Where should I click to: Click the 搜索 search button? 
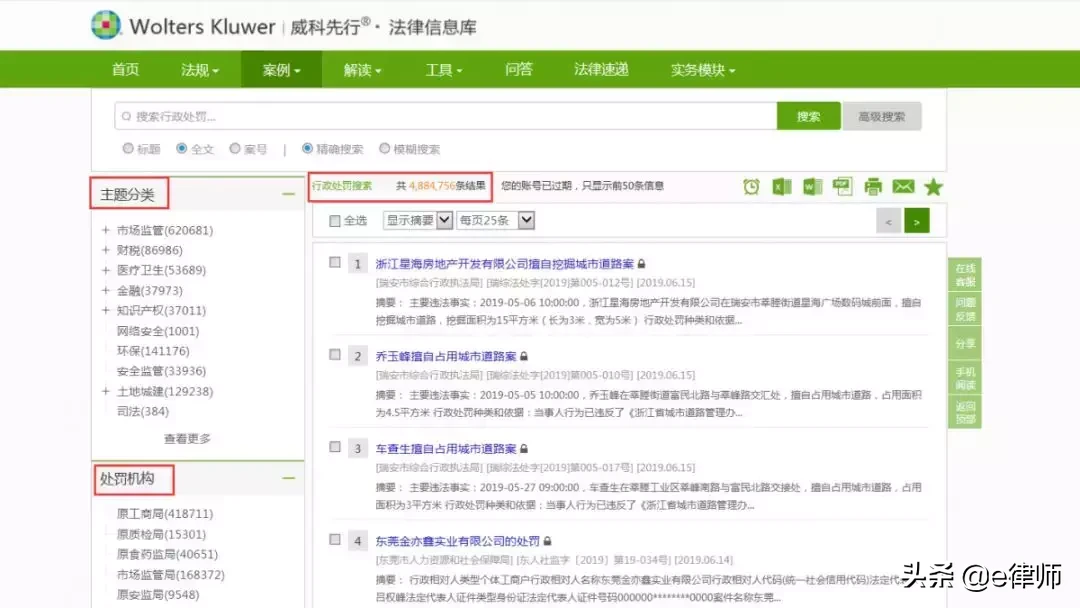[808, 116]
